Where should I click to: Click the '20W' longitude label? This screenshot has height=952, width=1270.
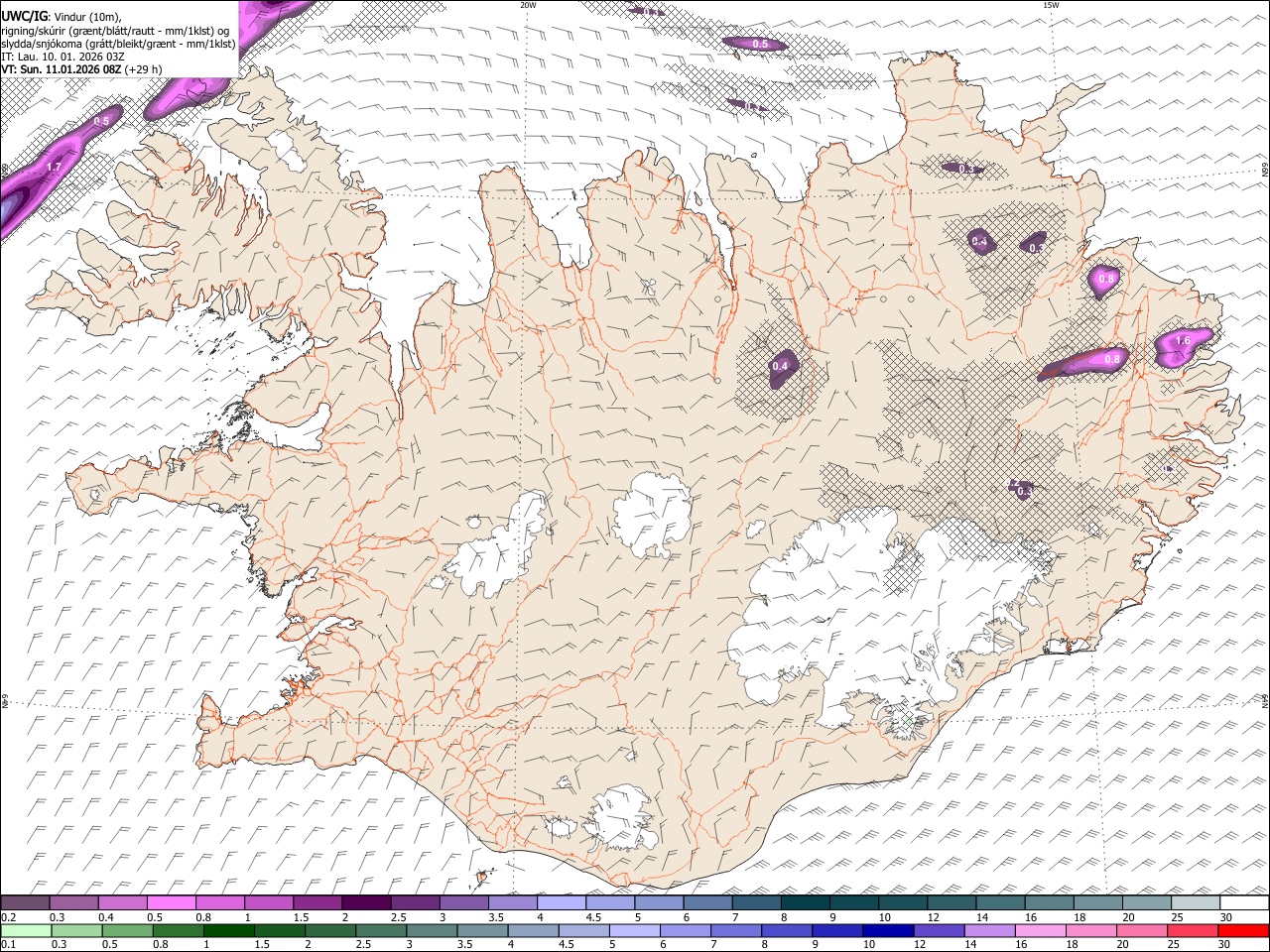click(x=528, y=5)
